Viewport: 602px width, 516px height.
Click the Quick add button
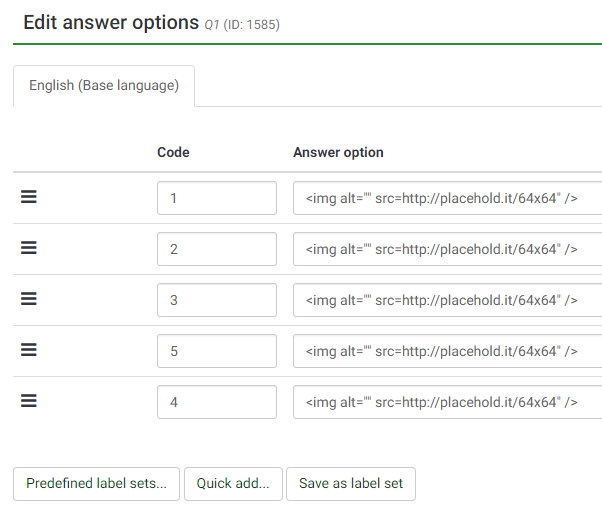click(233, 484)
